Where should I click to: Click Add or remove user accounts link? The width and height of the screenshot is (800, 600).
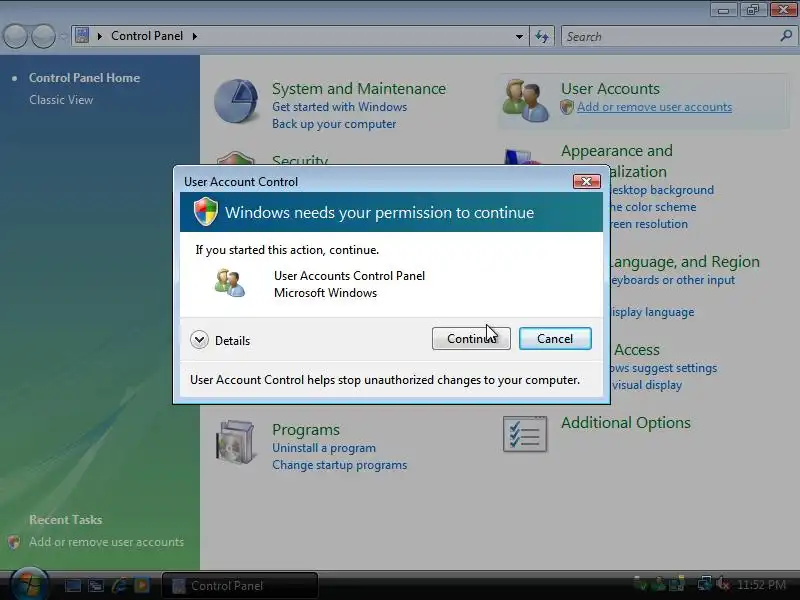coord(654,107)
